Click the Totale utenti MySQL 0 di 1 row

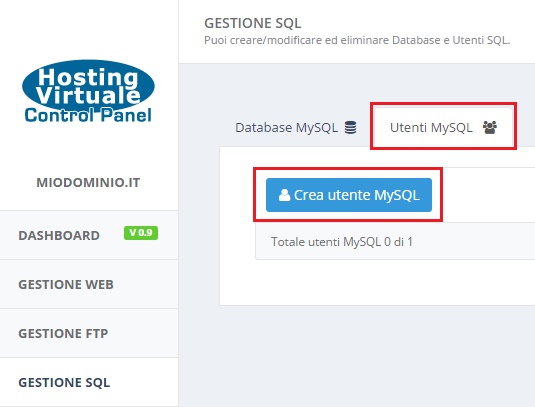click(x=395, y=242)
